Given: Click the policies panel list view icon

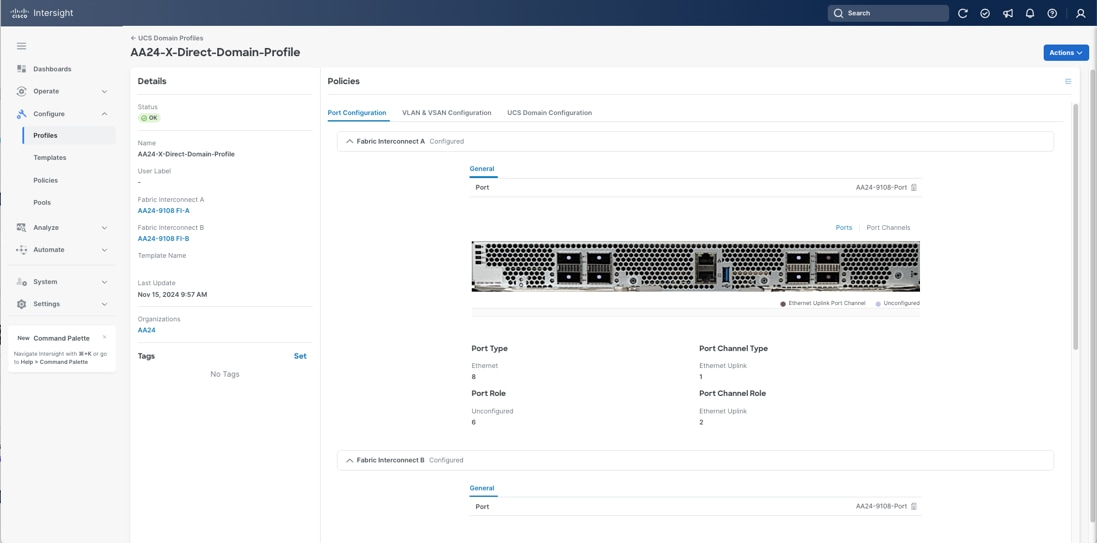Looking at the screenshot, I should point(1068,81).
